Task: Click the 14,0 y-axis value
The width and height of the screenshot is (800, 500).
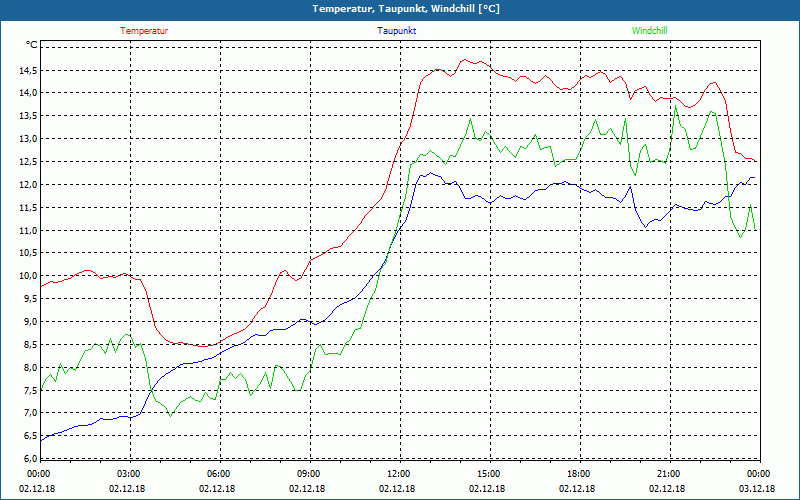Action: click(x=28, y=93)
